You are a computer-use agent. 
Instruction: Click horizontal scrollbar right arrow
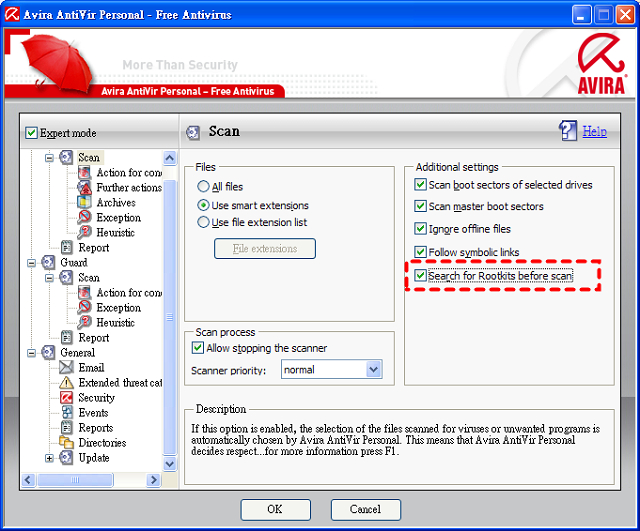(x=153, y=480)
